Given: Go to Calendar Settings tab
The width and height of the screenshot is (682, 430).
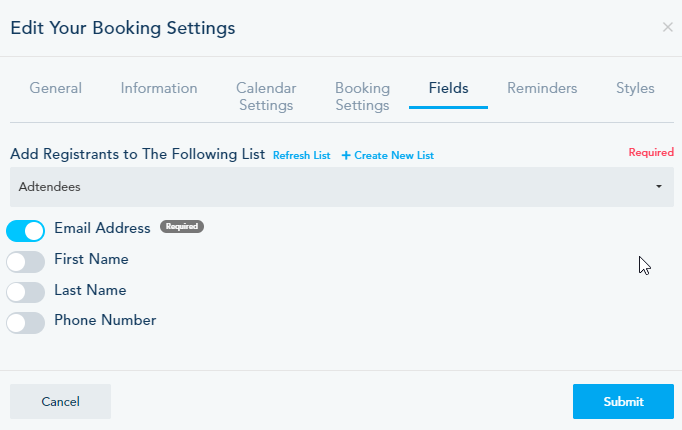Looking at the screenshot, I should click(x=266, y=96).
